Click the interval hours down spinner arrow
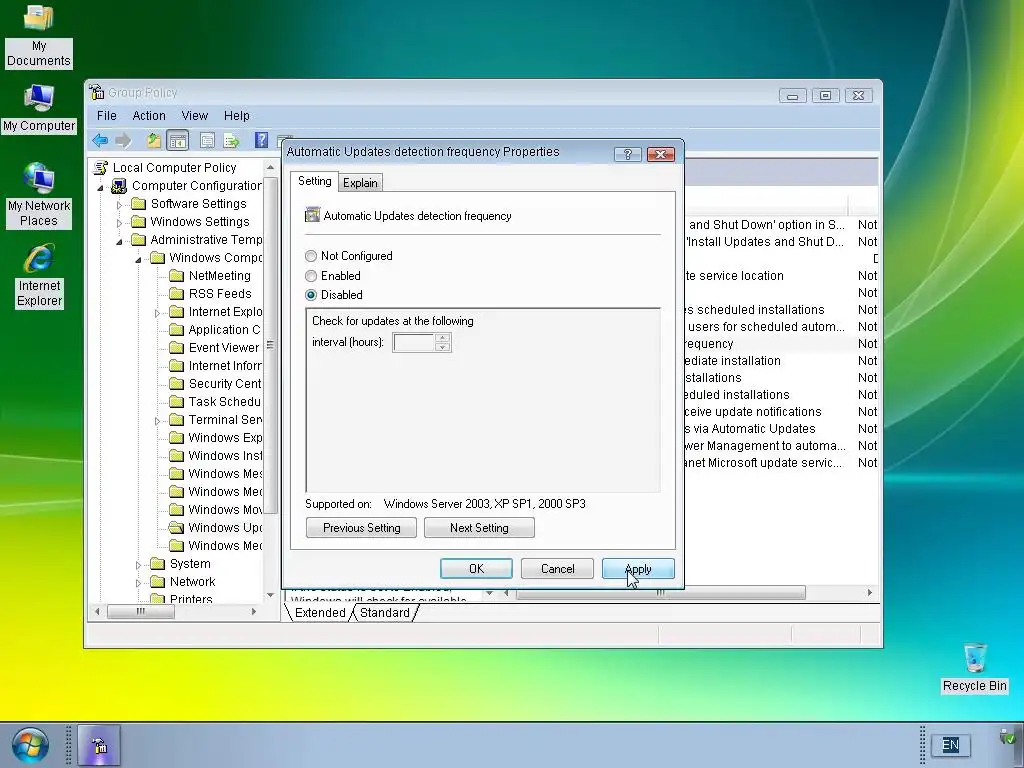The width and height of the screenshot is (1024, 768). (x=443, y=347)
